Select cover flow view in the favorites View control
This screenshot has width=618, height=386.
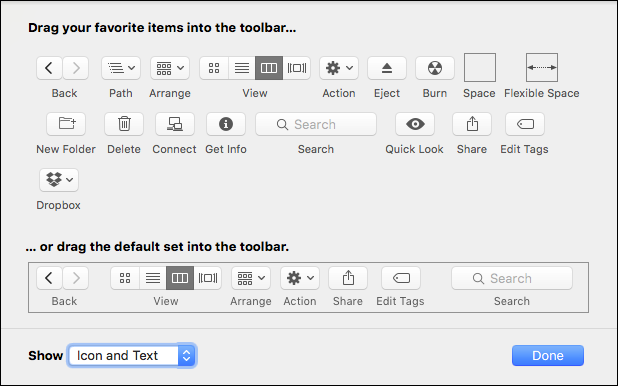297,68
